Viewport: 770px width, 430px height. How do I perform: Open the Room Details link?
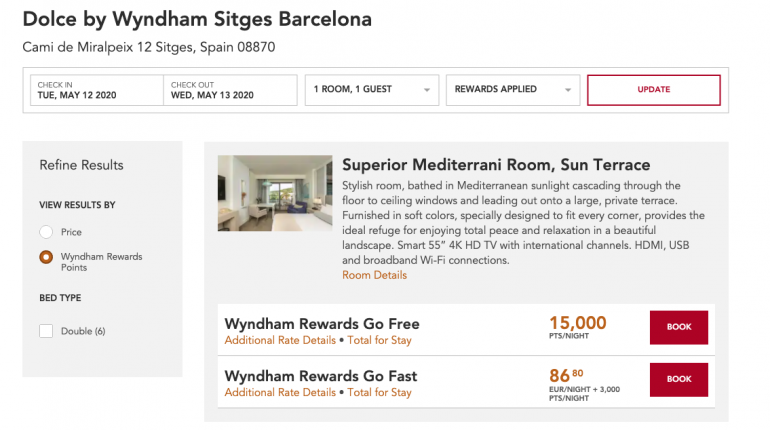point(374,275)
